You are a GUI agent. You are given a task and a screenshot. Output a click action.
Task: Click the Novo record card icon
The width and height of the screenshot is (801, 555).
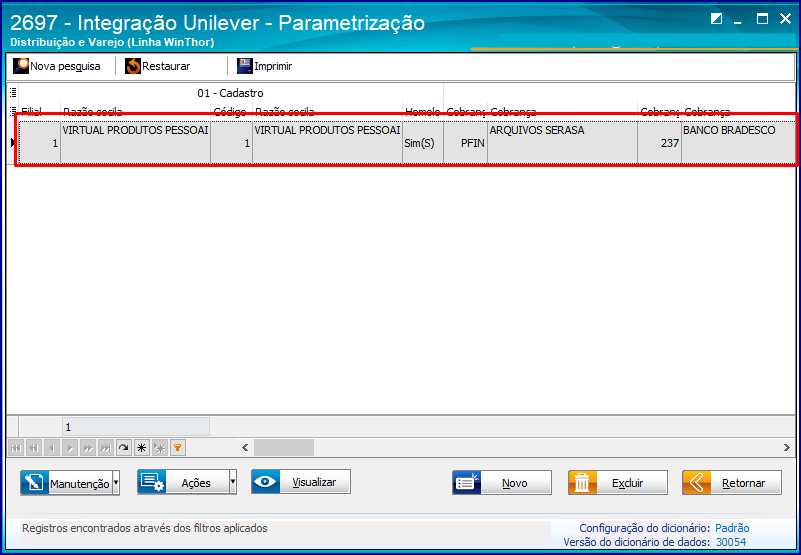[467, 482]
